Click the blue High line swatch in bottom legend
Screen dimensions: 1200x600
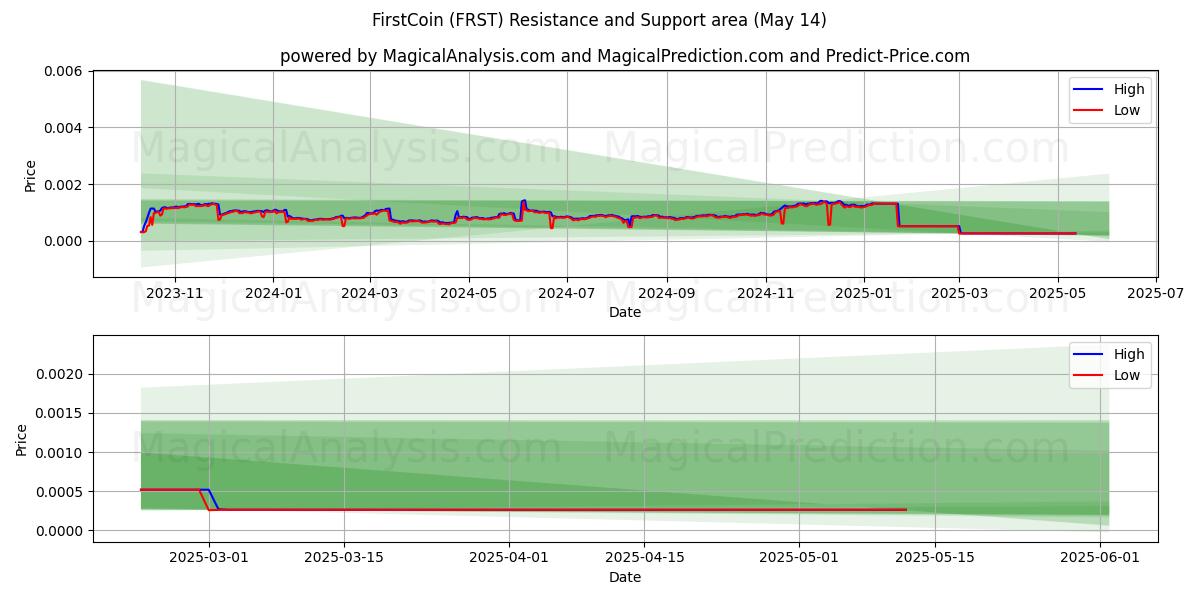coord(1090,355)
